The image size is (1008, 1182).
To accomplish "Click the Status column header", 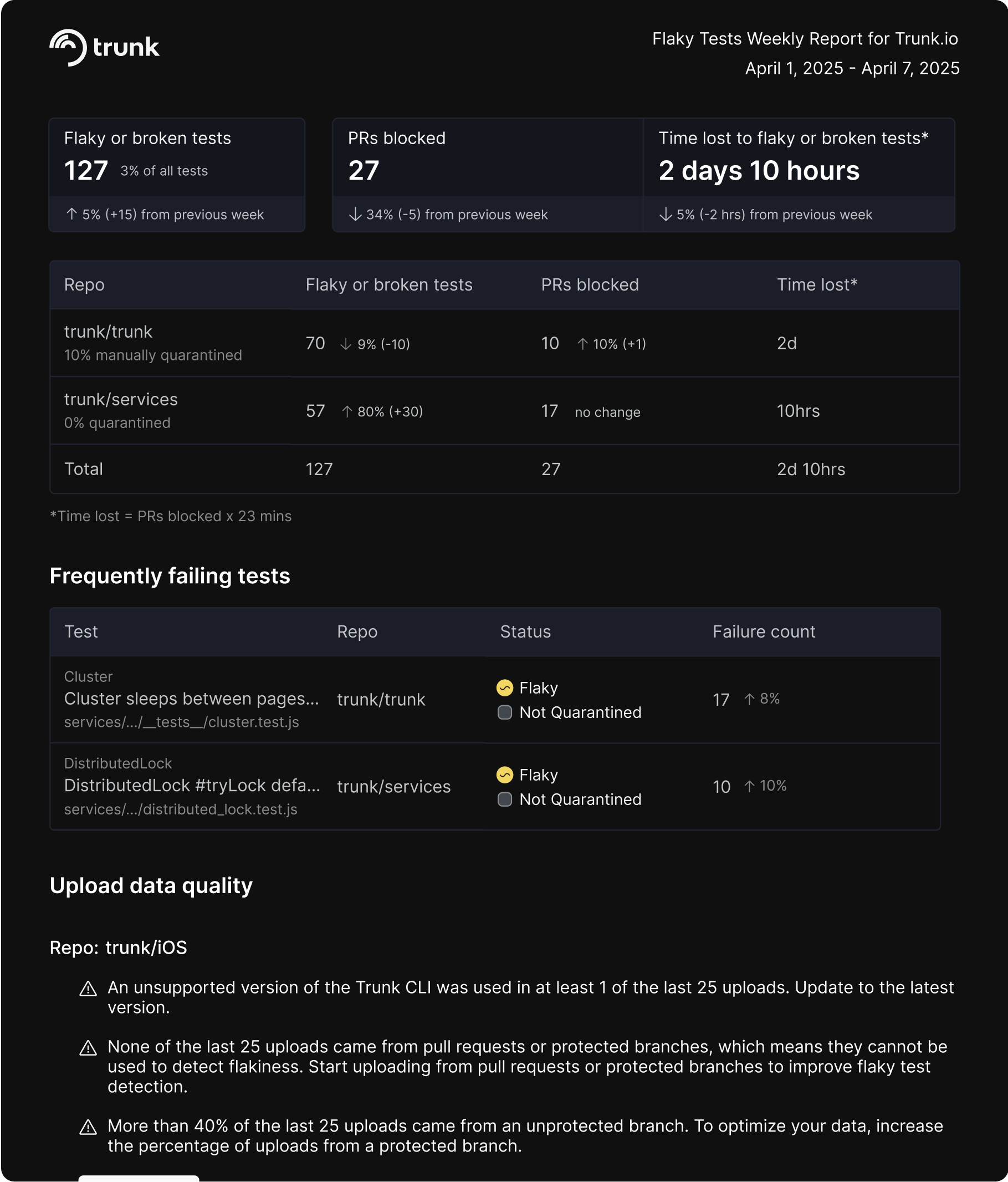I will tap(525, 631).
